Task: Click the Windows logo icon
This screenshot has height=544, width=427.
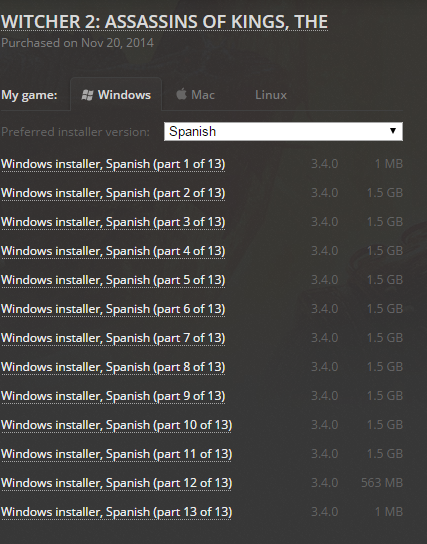Action: [x=87, y=95]
